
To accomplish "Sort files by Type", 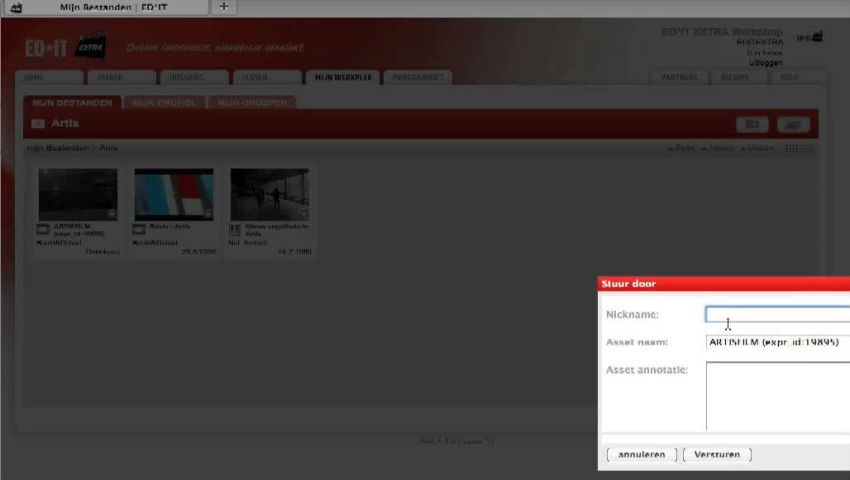I will click(681, 148).
